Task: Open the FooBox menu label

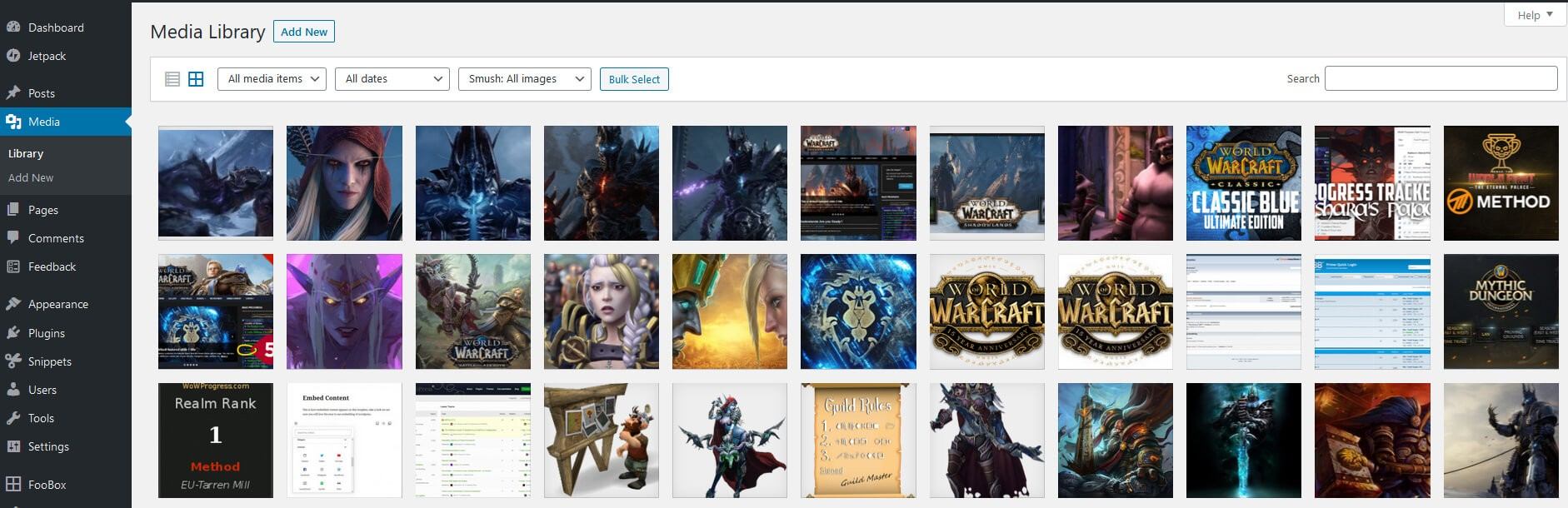Action: [x=47, y=485]
